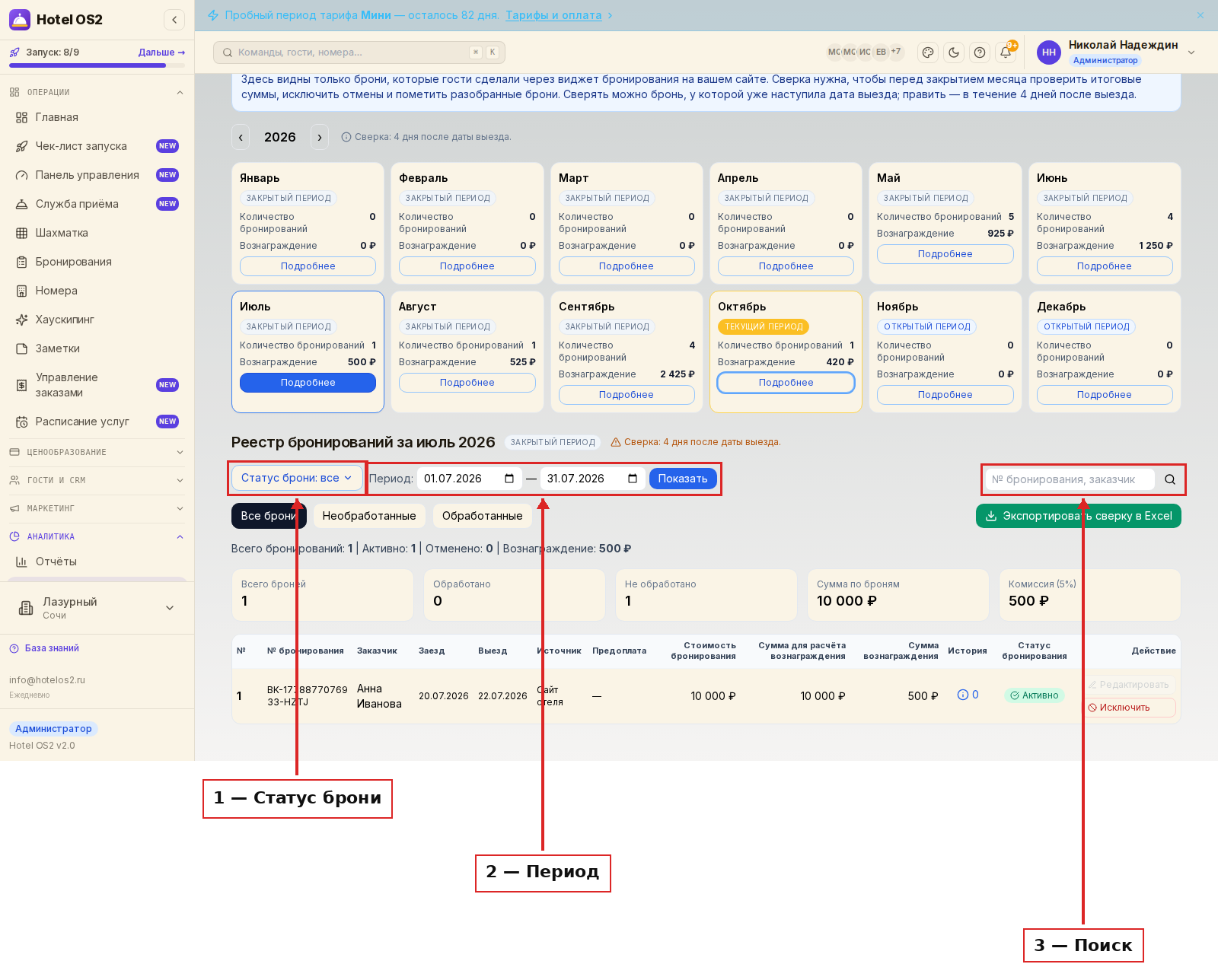Open the Тарифы и оплата link
Viewport: 1218px width, 980px height.
click(x=553, y=15)
